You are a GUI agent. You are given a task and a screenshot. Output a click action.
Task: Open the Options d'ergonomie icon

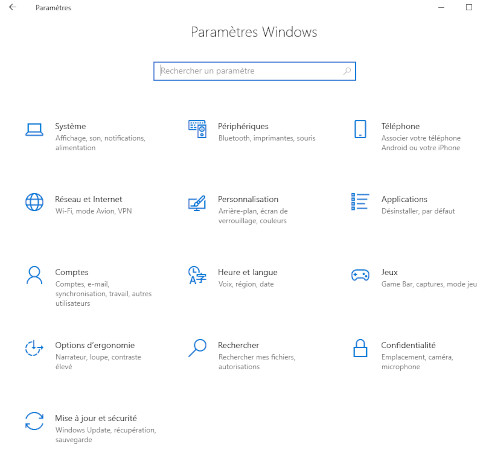(34, 348)
